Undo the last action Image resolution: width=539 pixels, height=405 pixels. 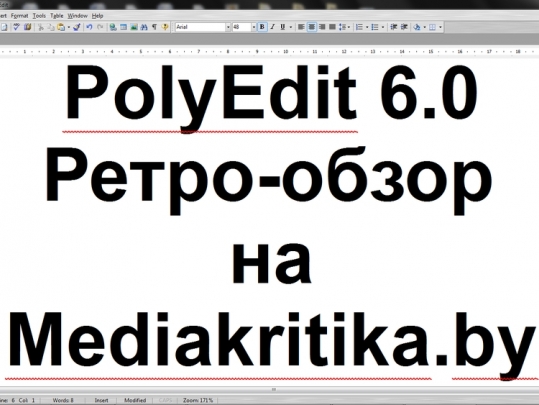[89, 27]
